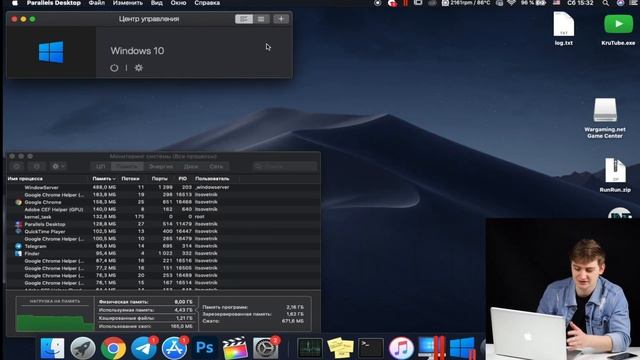The image size is (640, 360).
Task: Select the Parallels Desktop process row
Action: point(163,224)
